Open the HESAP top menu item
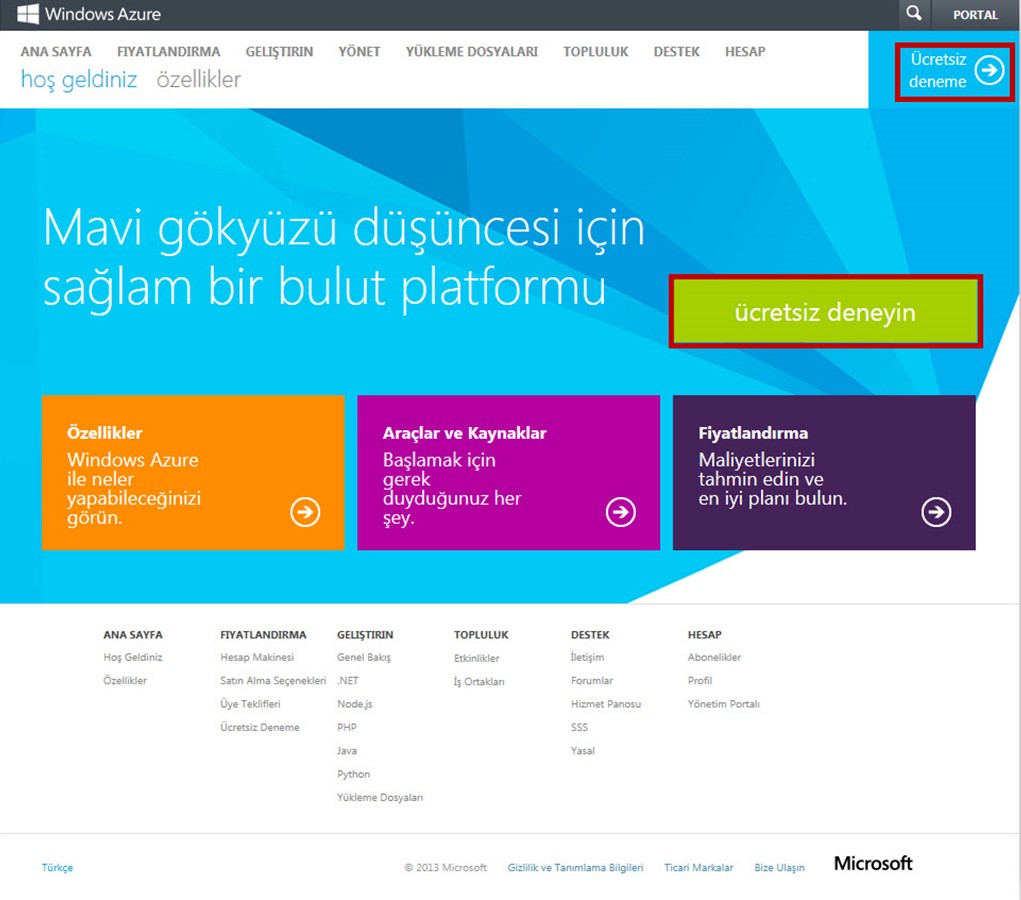Image resolution: width=1021 pixels, height=900 pixels. point(746,51)
